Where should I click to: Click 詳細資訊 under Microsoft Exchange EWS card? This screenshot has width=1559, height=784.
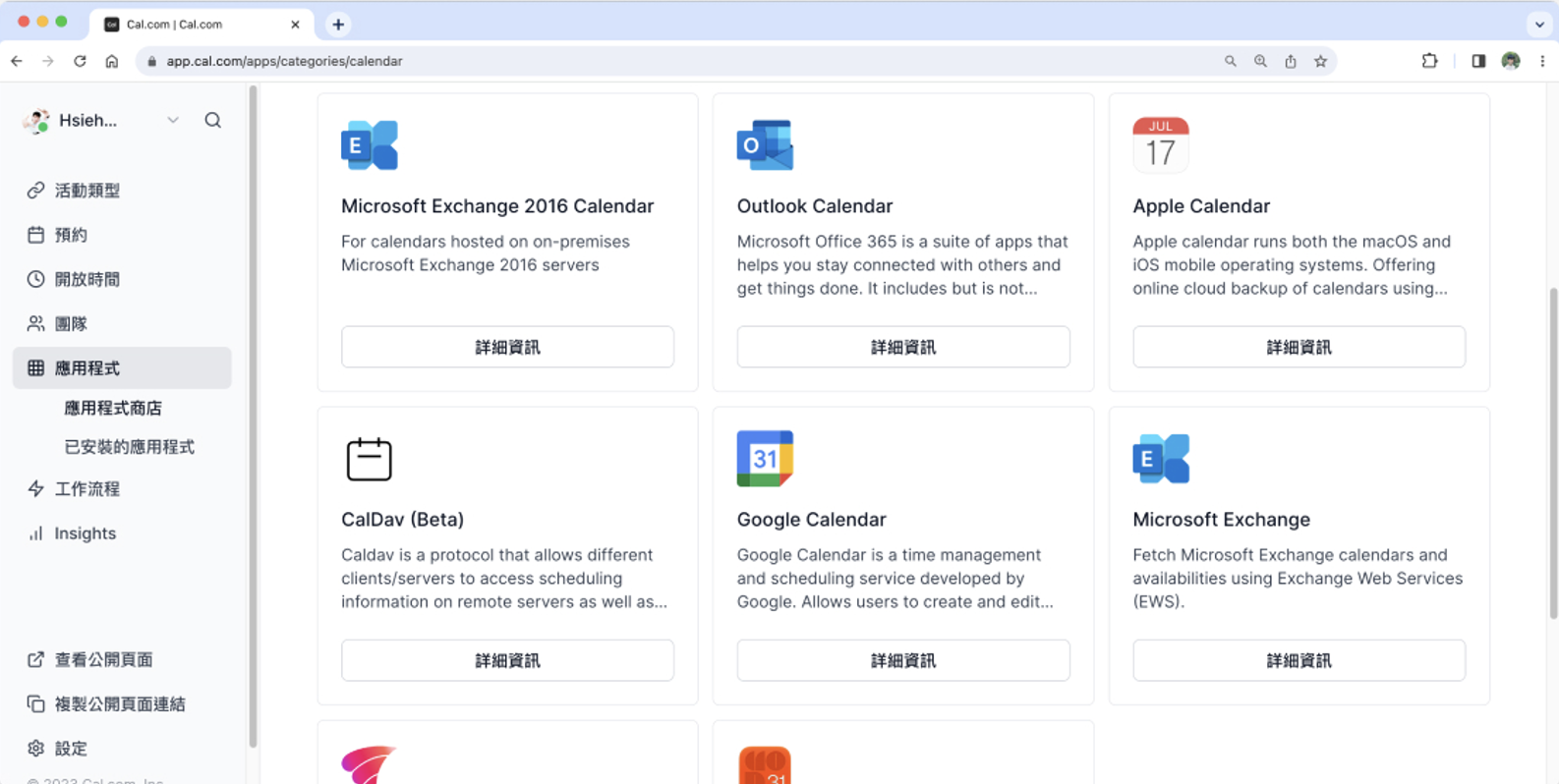pos(1299,660)
